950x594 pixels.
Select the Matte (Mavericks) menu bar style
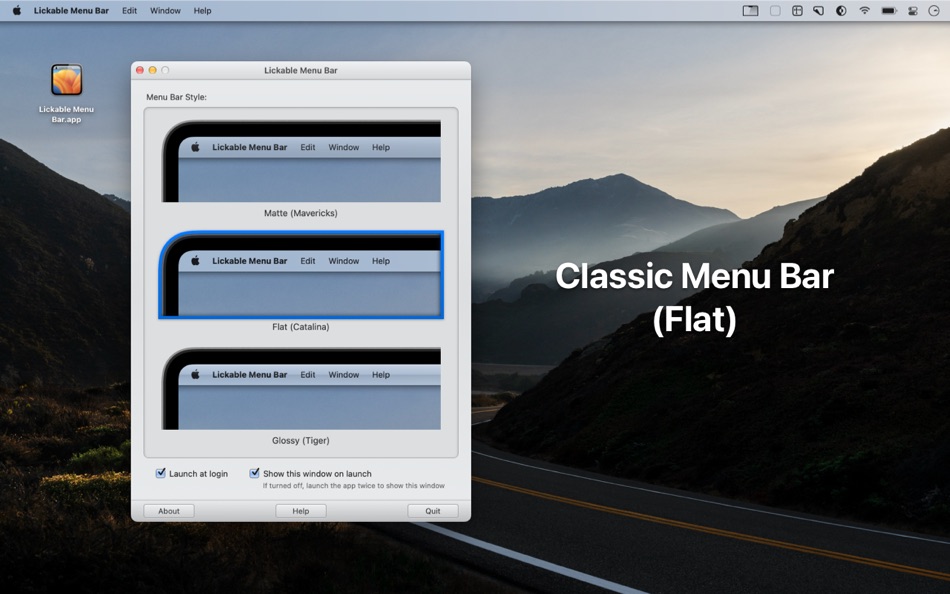[x=300, y=160]
